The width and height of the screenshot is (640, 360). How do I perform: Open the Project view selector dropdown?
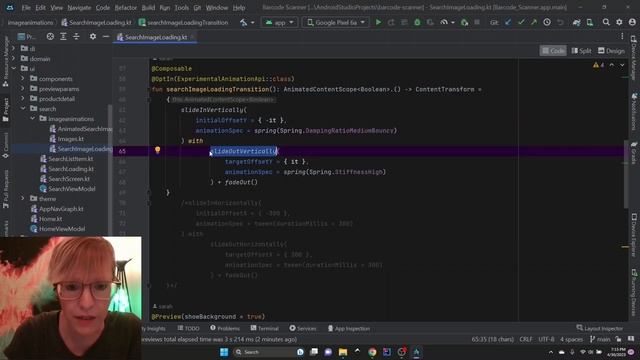tap(27, 37)
